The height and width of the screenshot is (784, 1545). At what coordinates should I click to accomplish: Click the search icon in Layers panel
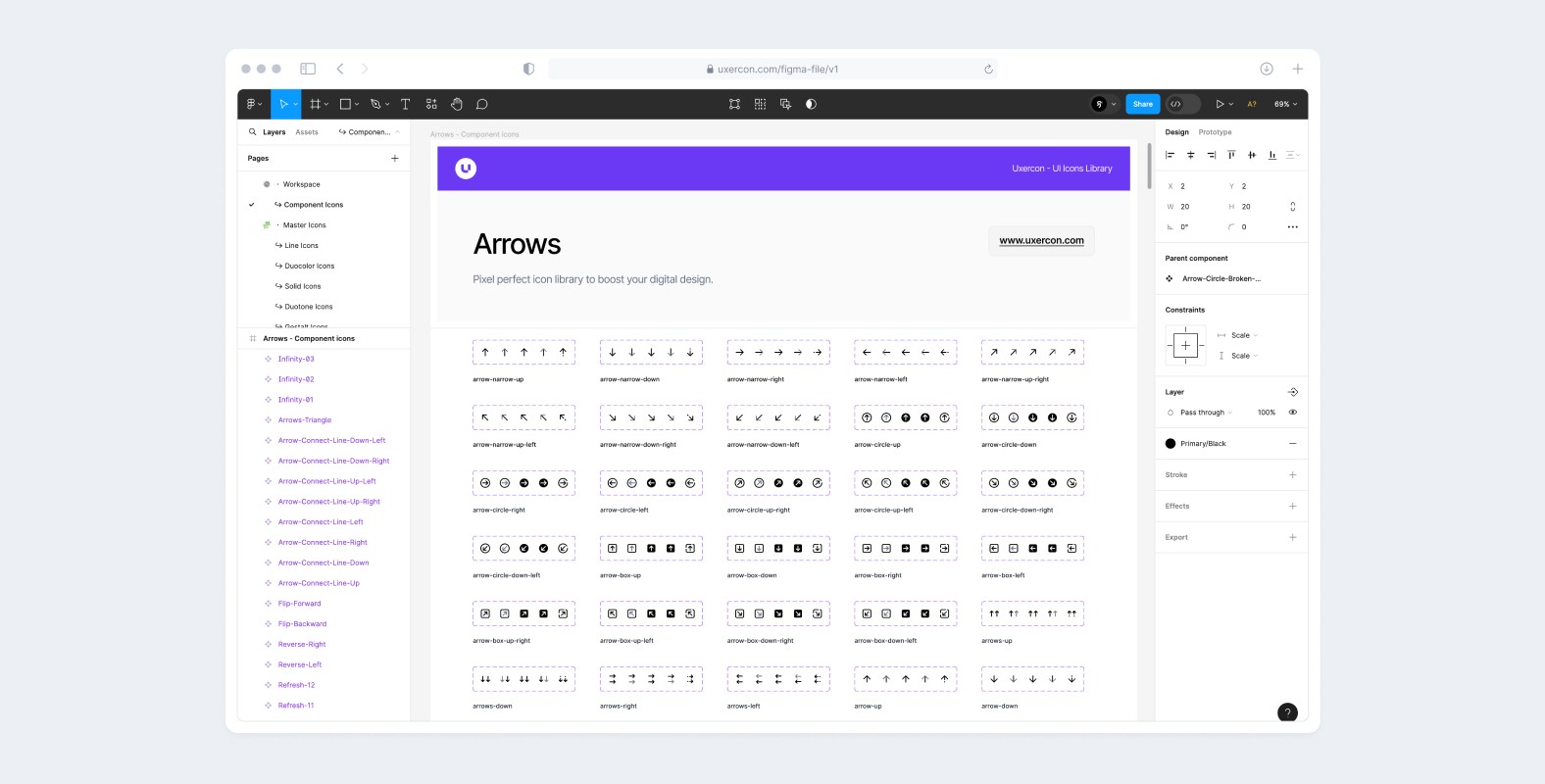(253, 131)
